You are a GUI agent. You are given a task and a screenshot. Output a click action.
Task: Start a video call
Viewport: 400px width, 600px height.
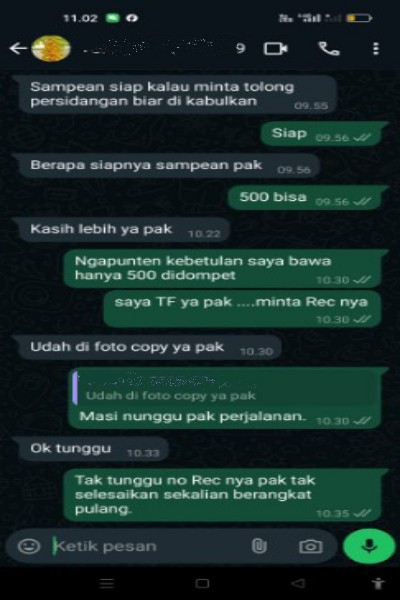coord(276,49)
